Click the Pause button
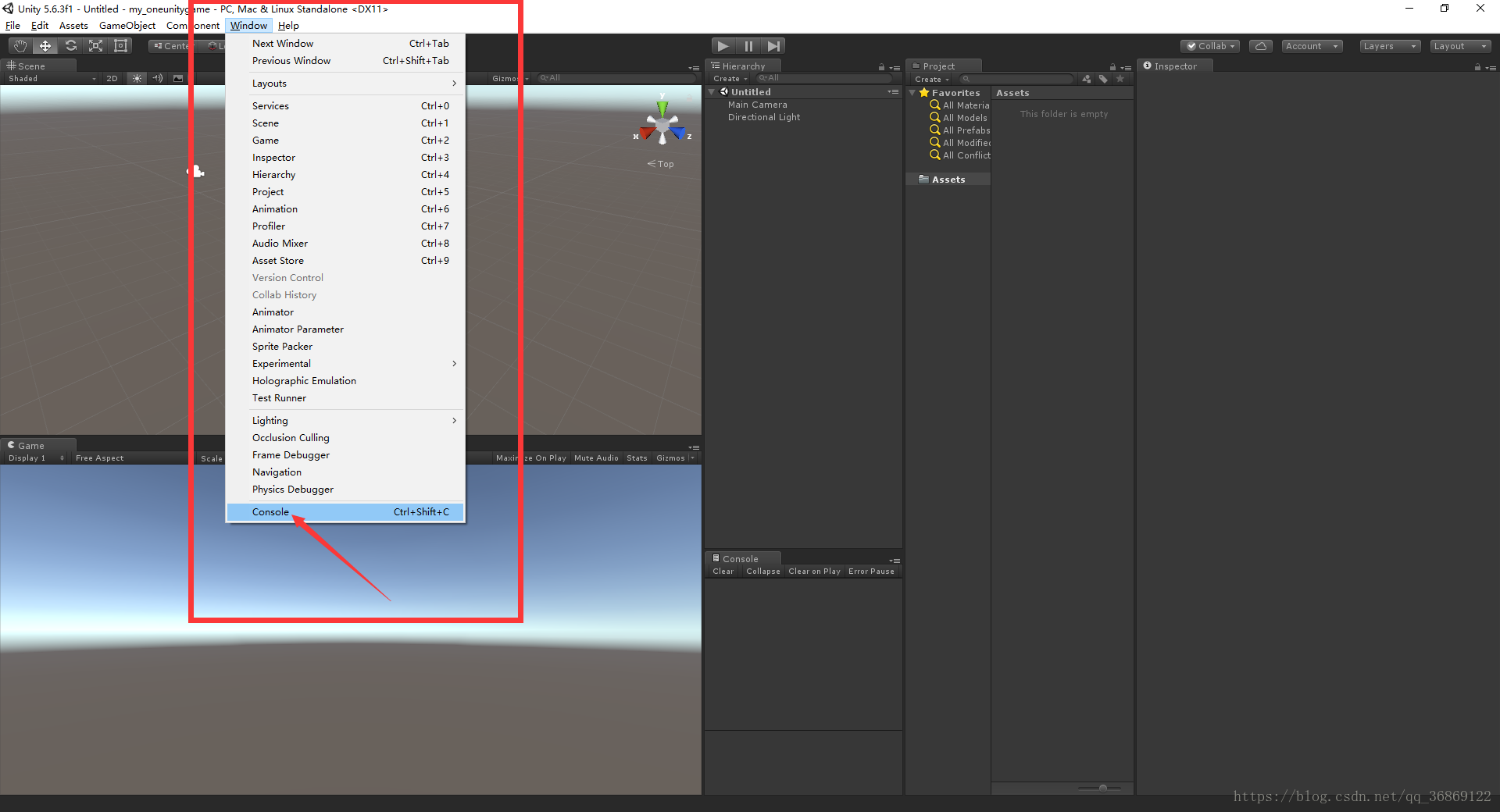The height and width of the screenshot is (812, 1500). point(748,46)
